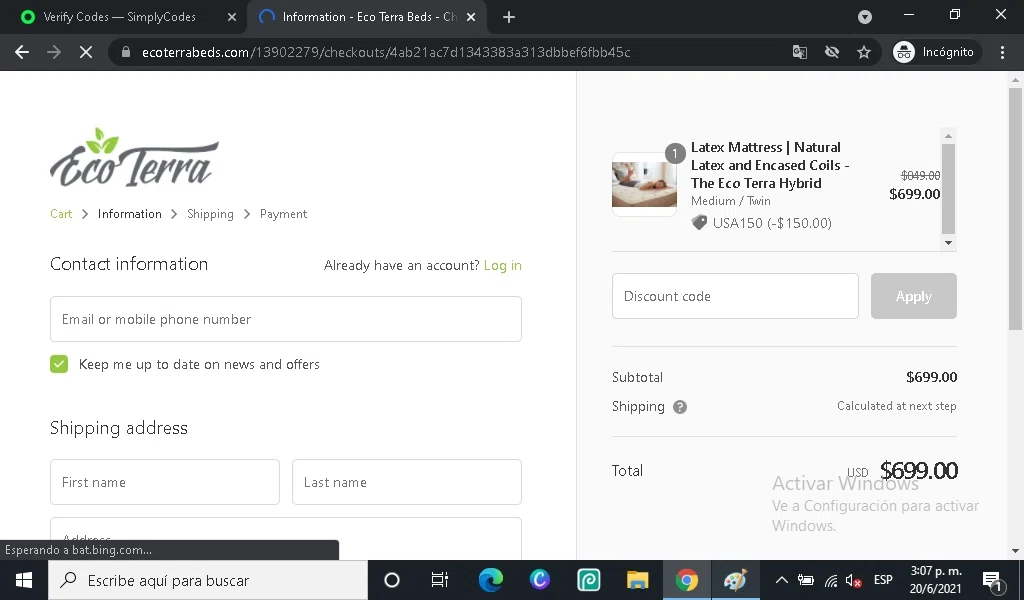This screenshot has width=1024, height=600.
Task: Close the Information - Eco Terra Beds tab
Action: pyautogui.click(x=471, y=17)
